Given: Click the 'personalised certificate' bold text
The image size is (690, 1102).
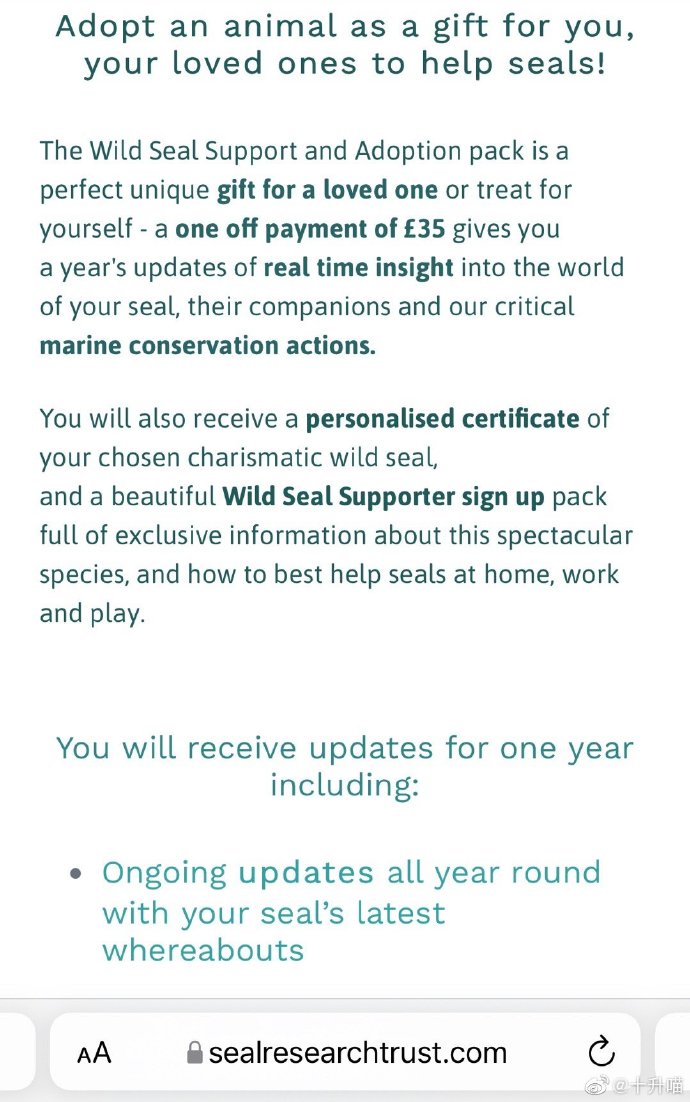Looking at the screenshot, I should (x=443, y=419).
